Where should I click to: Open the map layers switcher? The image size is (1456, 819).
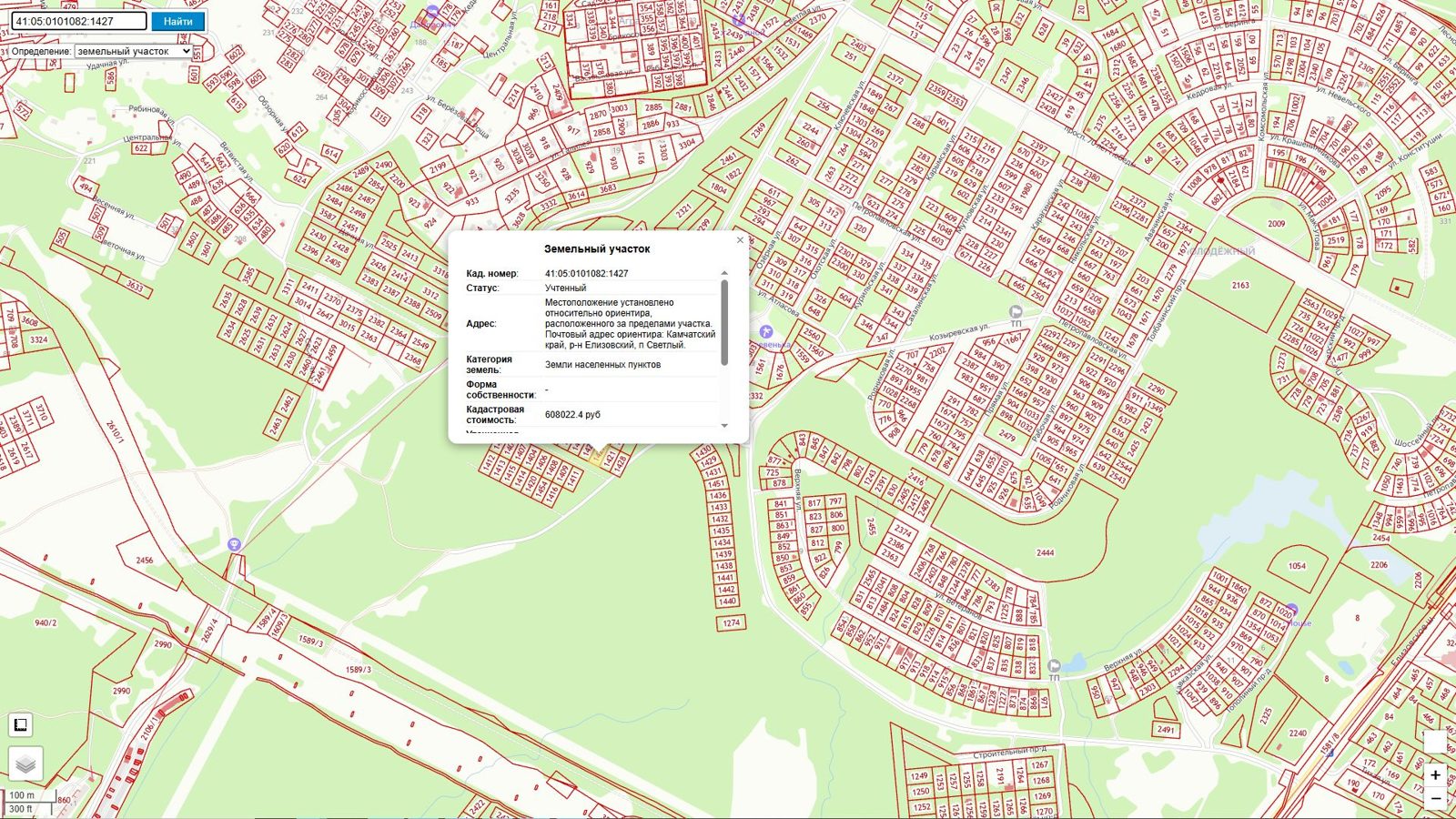pos(25,764)
